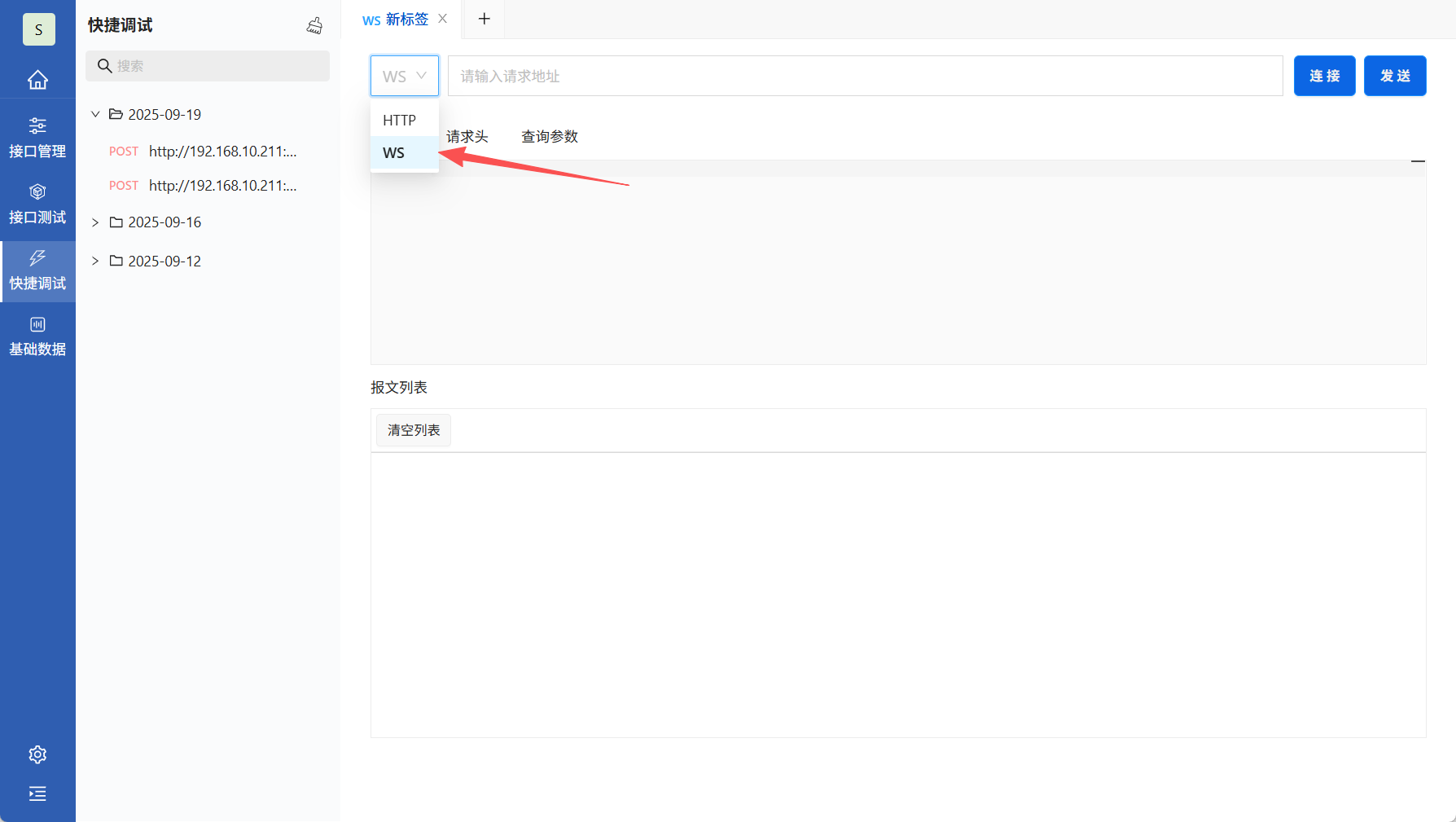Viewport: 1456px width, 822px height.
Task: Open the WS protocol dropdown
Action: pyautogui.click(x=404, y=75)
